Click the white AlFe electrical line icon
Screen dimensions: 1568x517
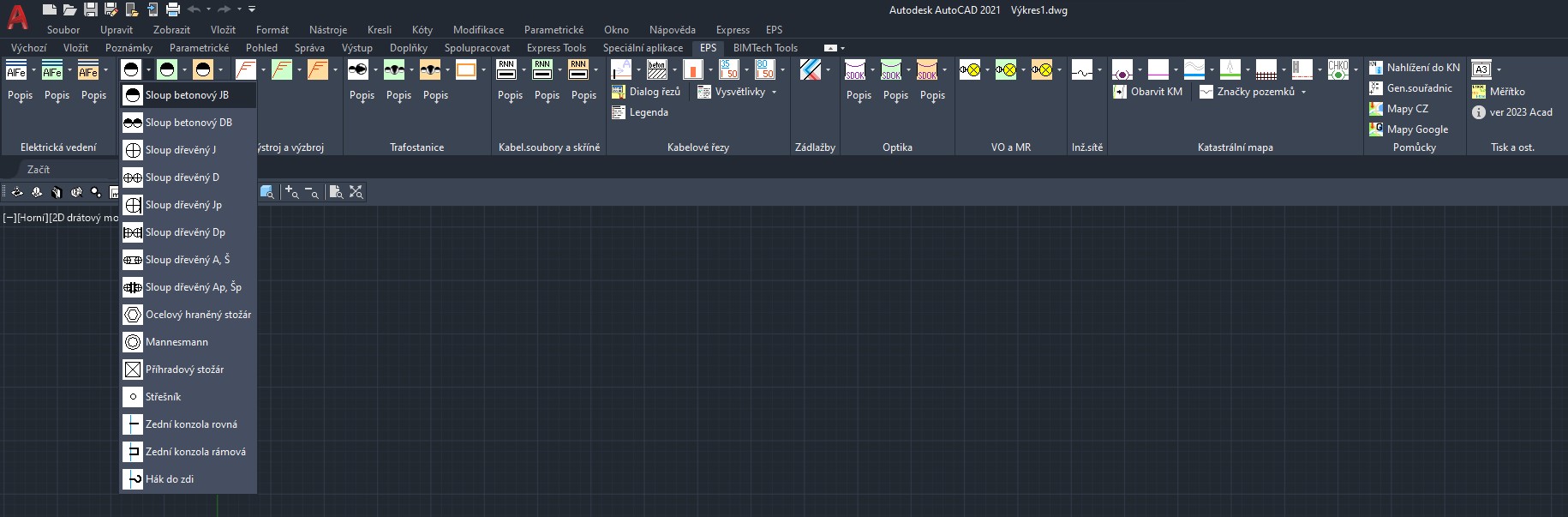16,70
